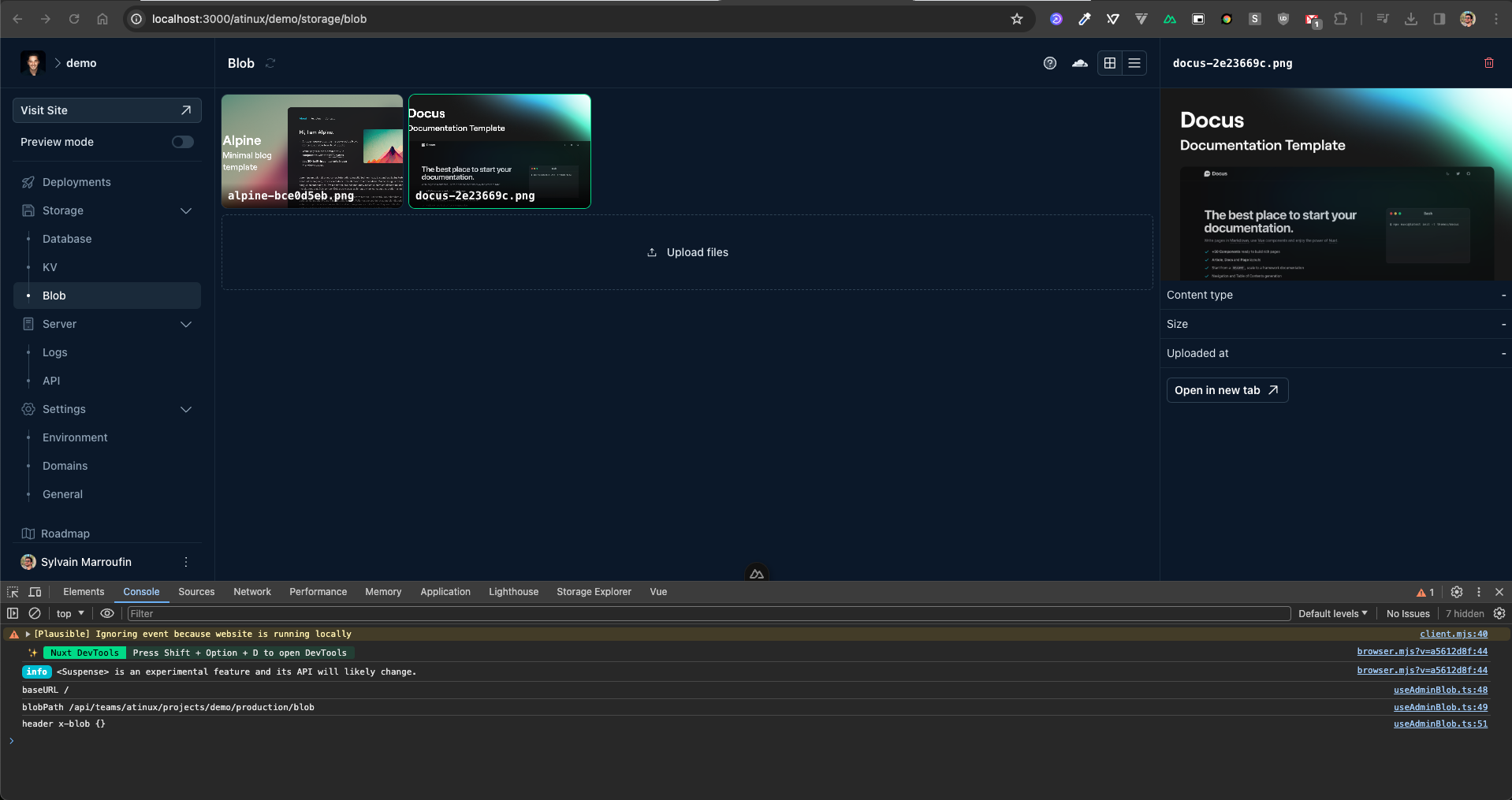1512x800 pixels.
Task: Toggle console live expression eye icon
Action: [107, 613]
